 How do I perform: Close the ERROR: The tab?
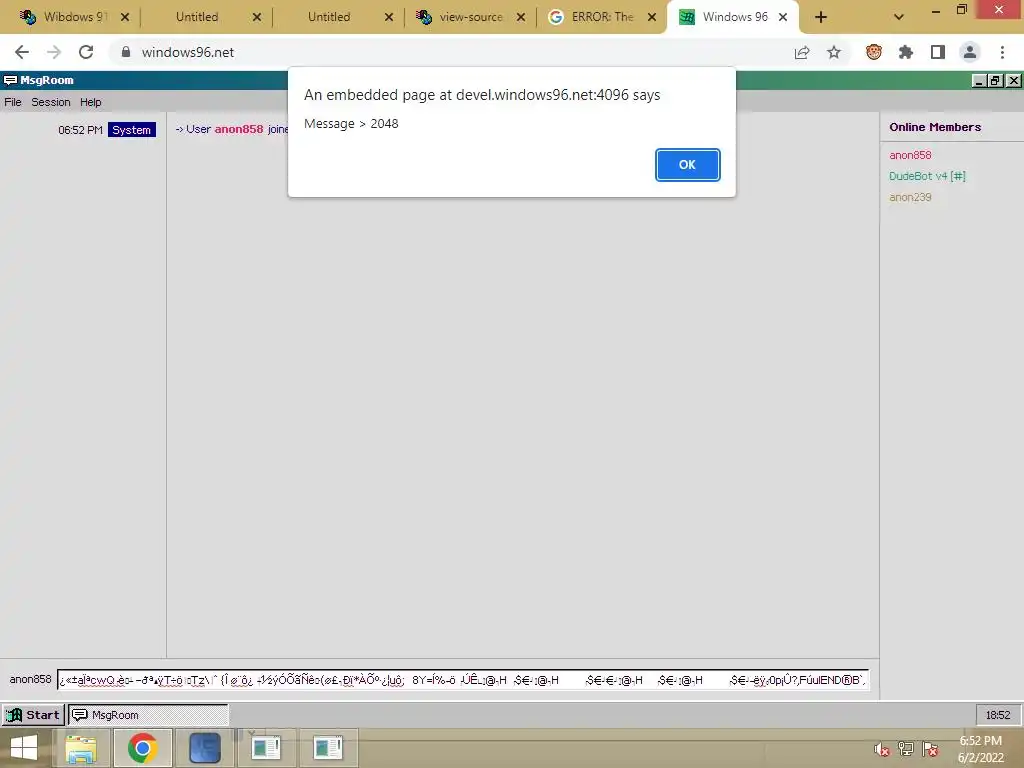click(x=652, y=17)
